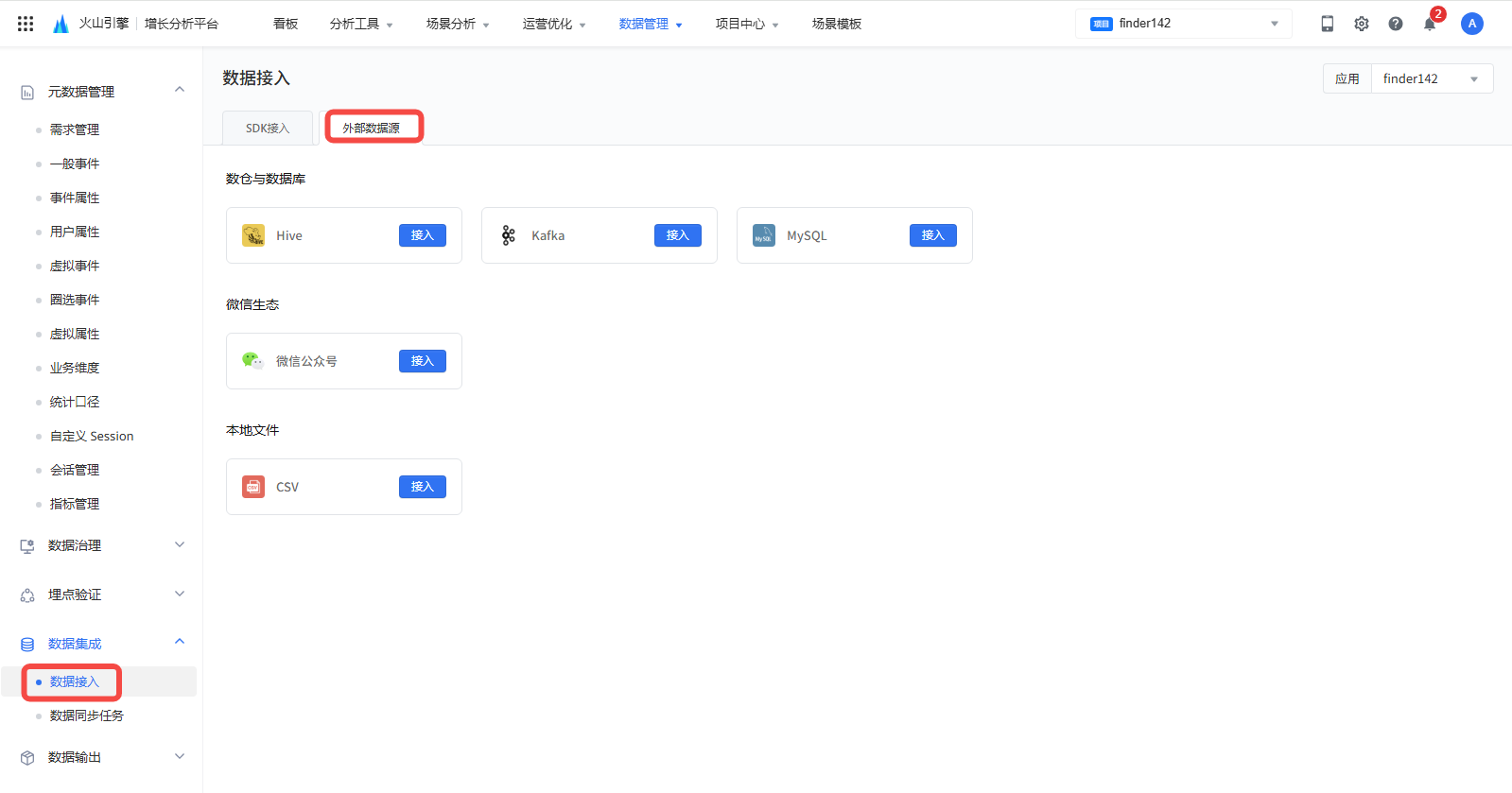Screen dimensions: 1512x793
Task: Click the mobile device icon in header
Action: click(1327, 24)
